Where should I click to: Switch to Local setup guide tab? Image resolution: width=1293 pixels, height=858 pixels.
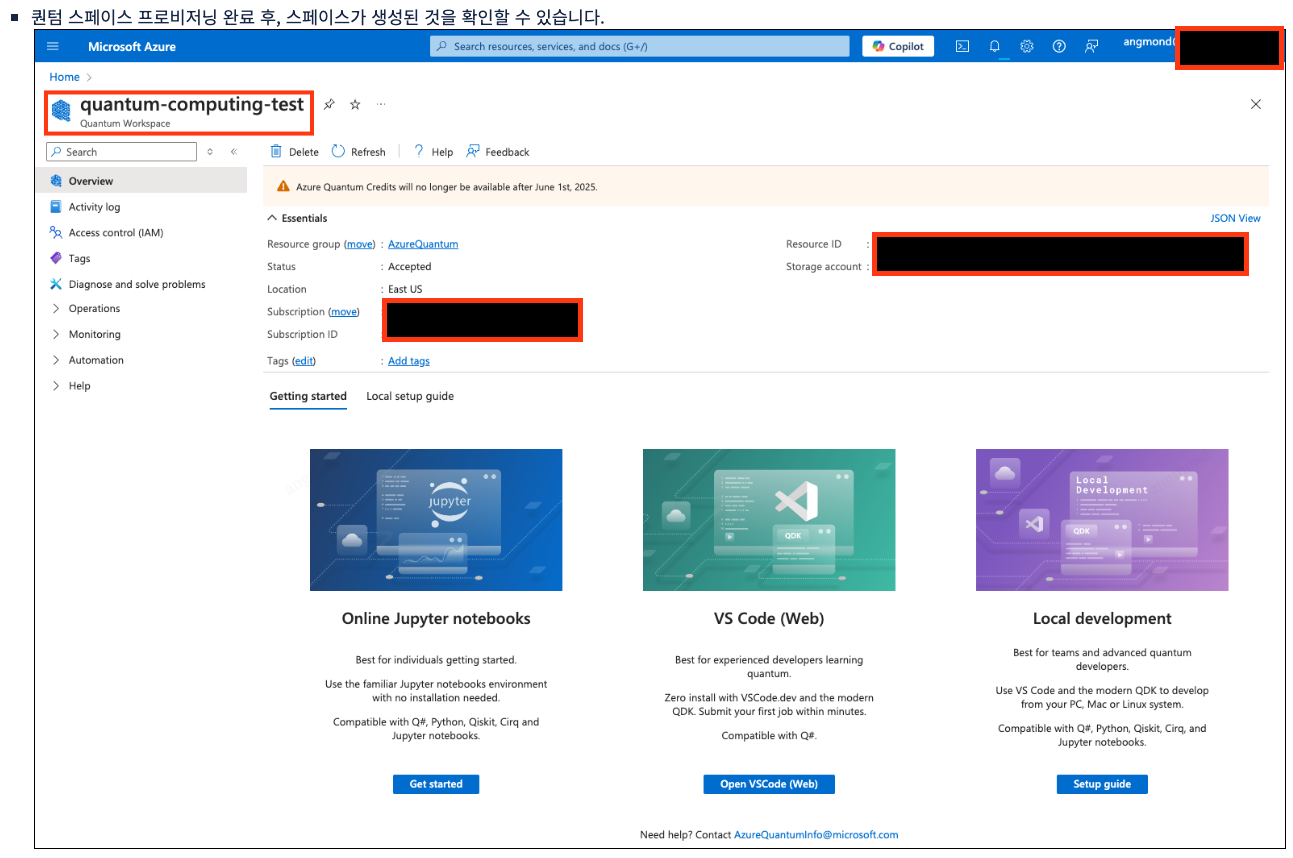click(x=410, y=396)
